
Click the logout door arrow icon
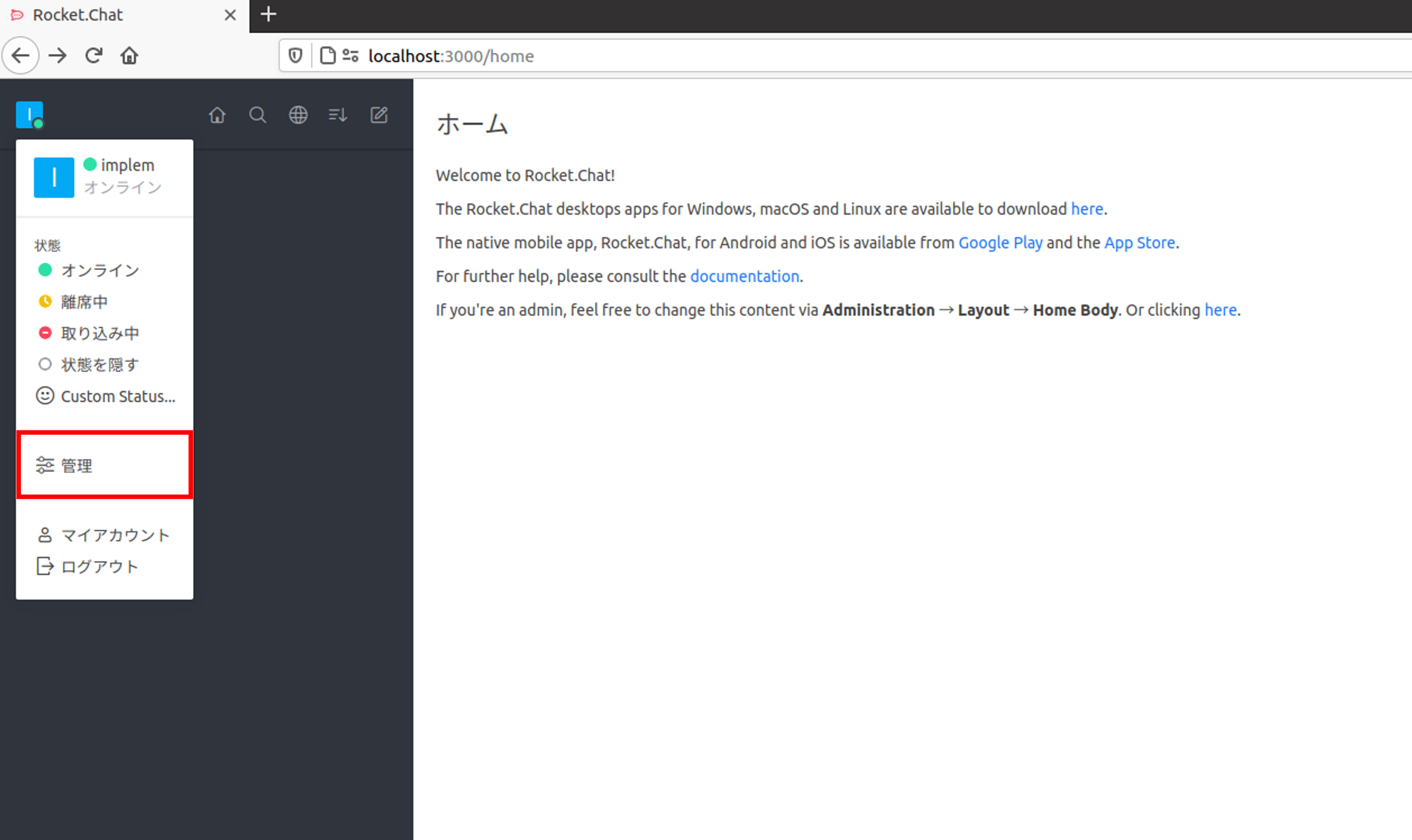click(45, 566)
